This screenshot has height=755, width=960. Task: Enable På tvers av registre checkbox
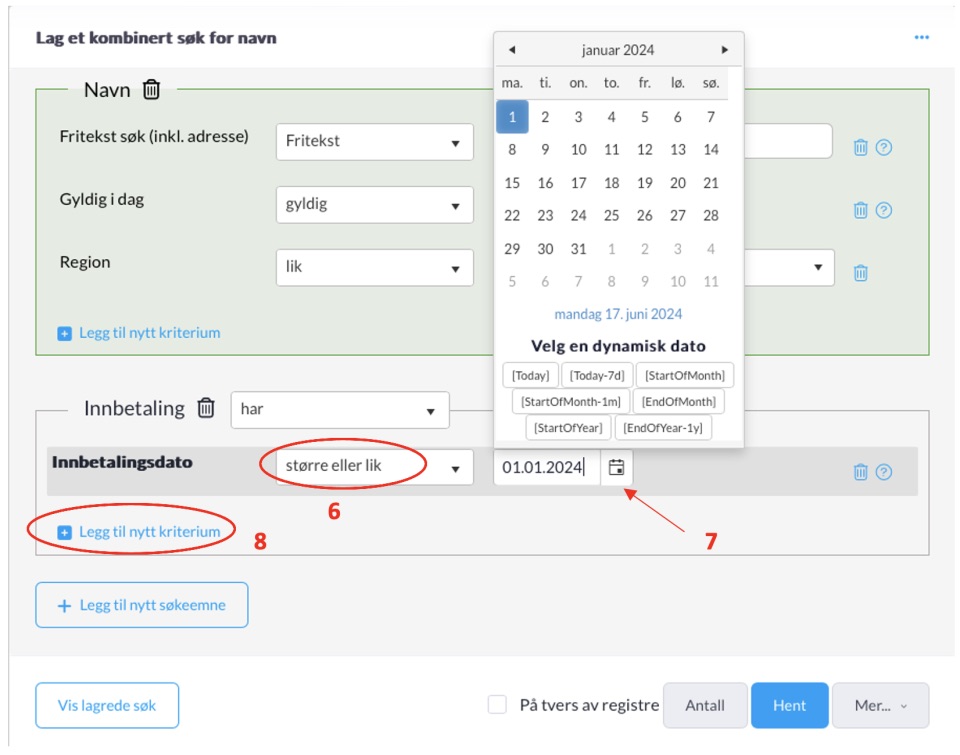497,705
